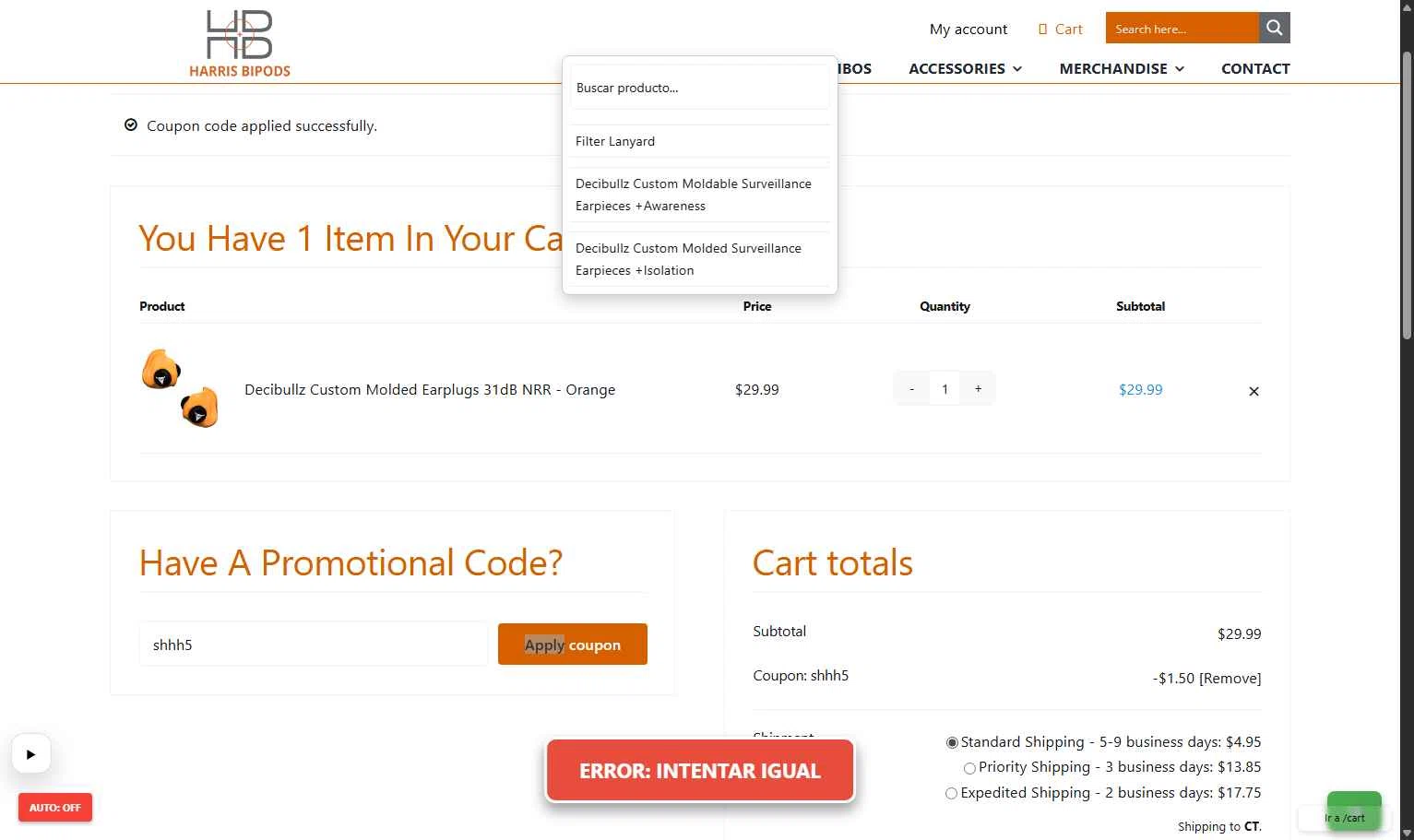Viewport: 1414px width, 840px height.
Task: Decrease quantity with minus button
Action: click(911, 389)
